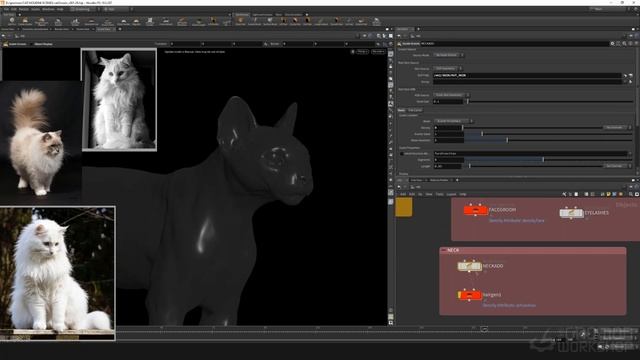
Task: Click the yellow sticky note in network view
Action: pyautogui.click(x=404, y=207)
